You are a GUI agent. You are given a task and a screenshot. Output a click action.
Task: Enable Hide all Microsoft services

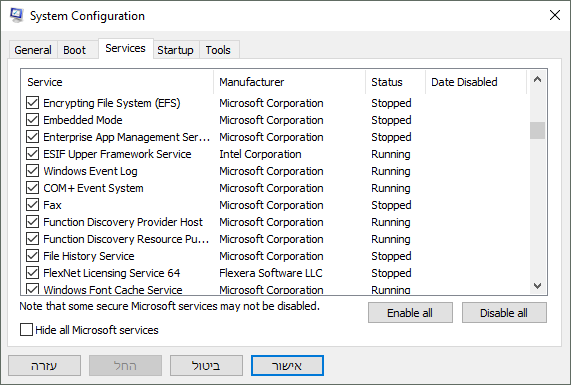click(x=26, y=330)
